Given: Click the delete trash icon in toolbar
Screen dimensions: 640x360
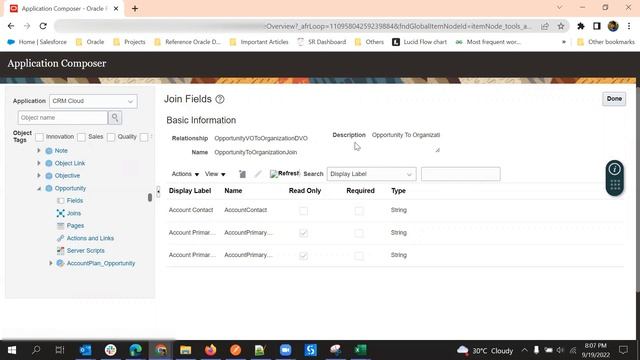Looking at the screenshot, I should [242, 174].
